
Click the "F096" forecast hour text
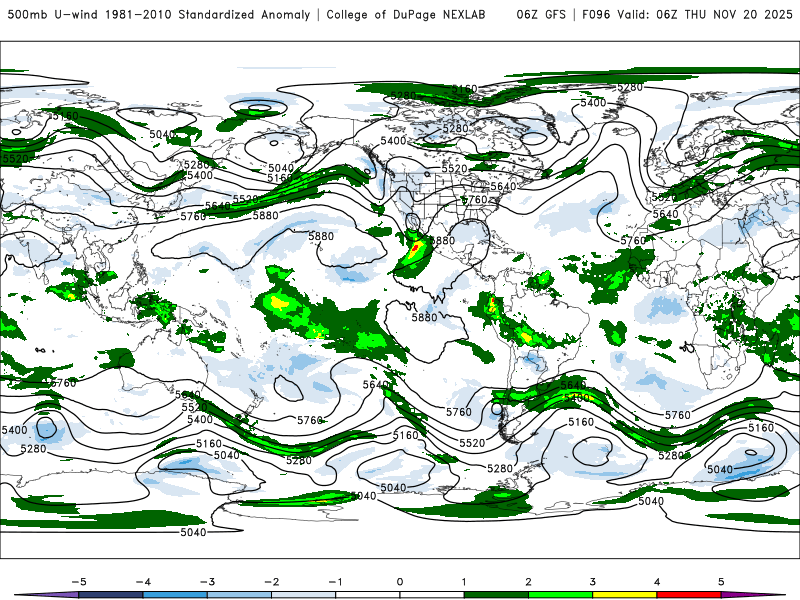pyautogui.click(x=596, y=15)
